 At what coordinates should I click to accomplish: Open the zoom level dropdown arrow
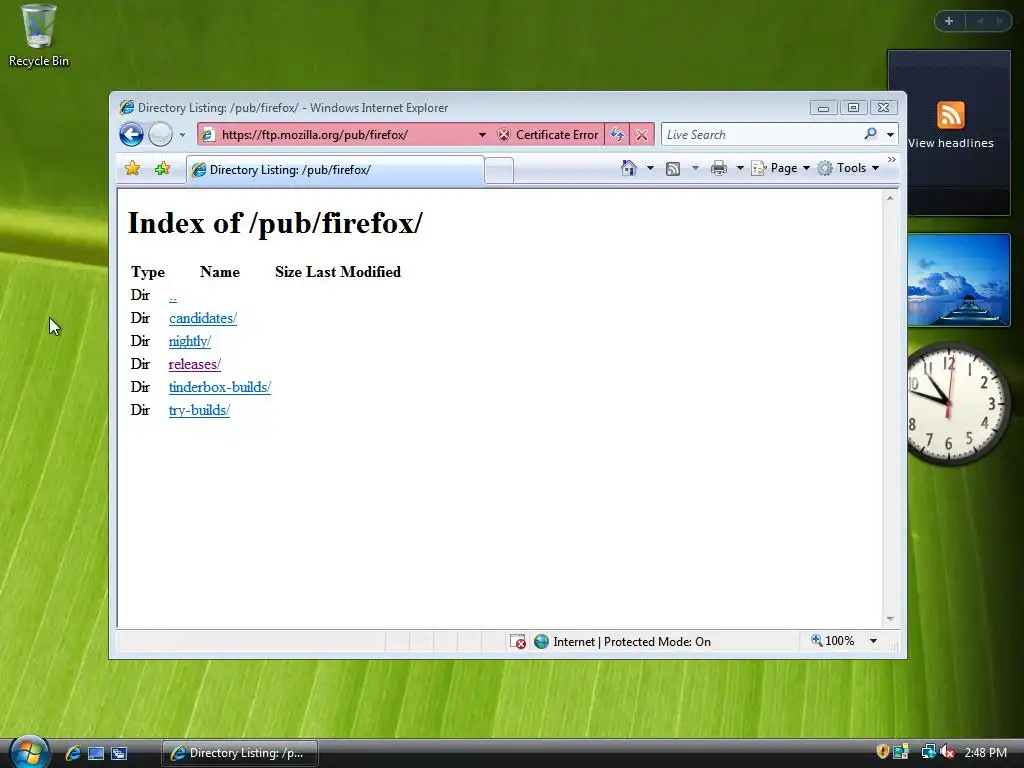click(873, 641)
